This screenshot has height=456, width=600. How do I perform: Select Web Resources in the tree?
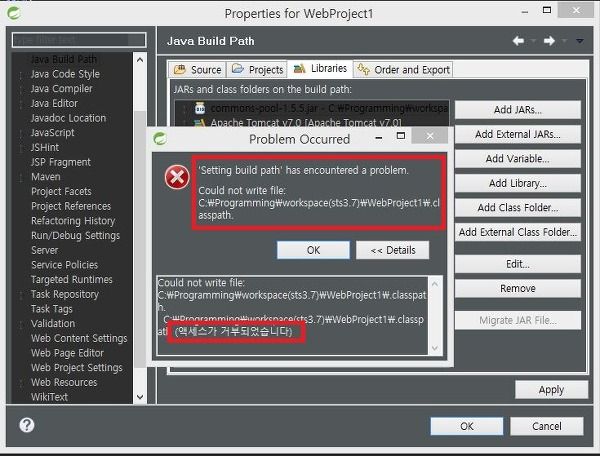tap(64, 382)
